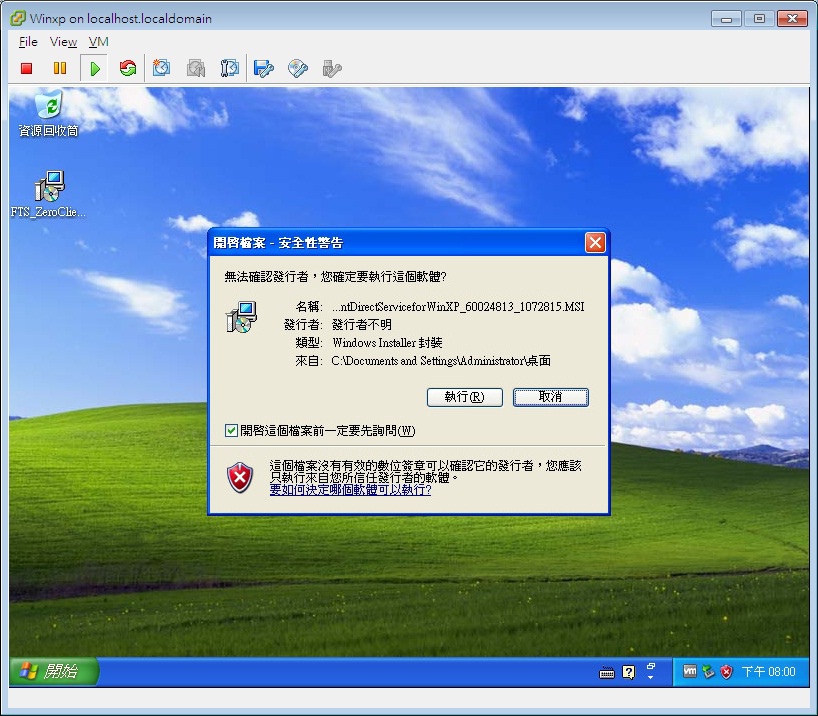Click the Safely Remove Hardware tray icon

pyautogui.click(x=708, y=672)
